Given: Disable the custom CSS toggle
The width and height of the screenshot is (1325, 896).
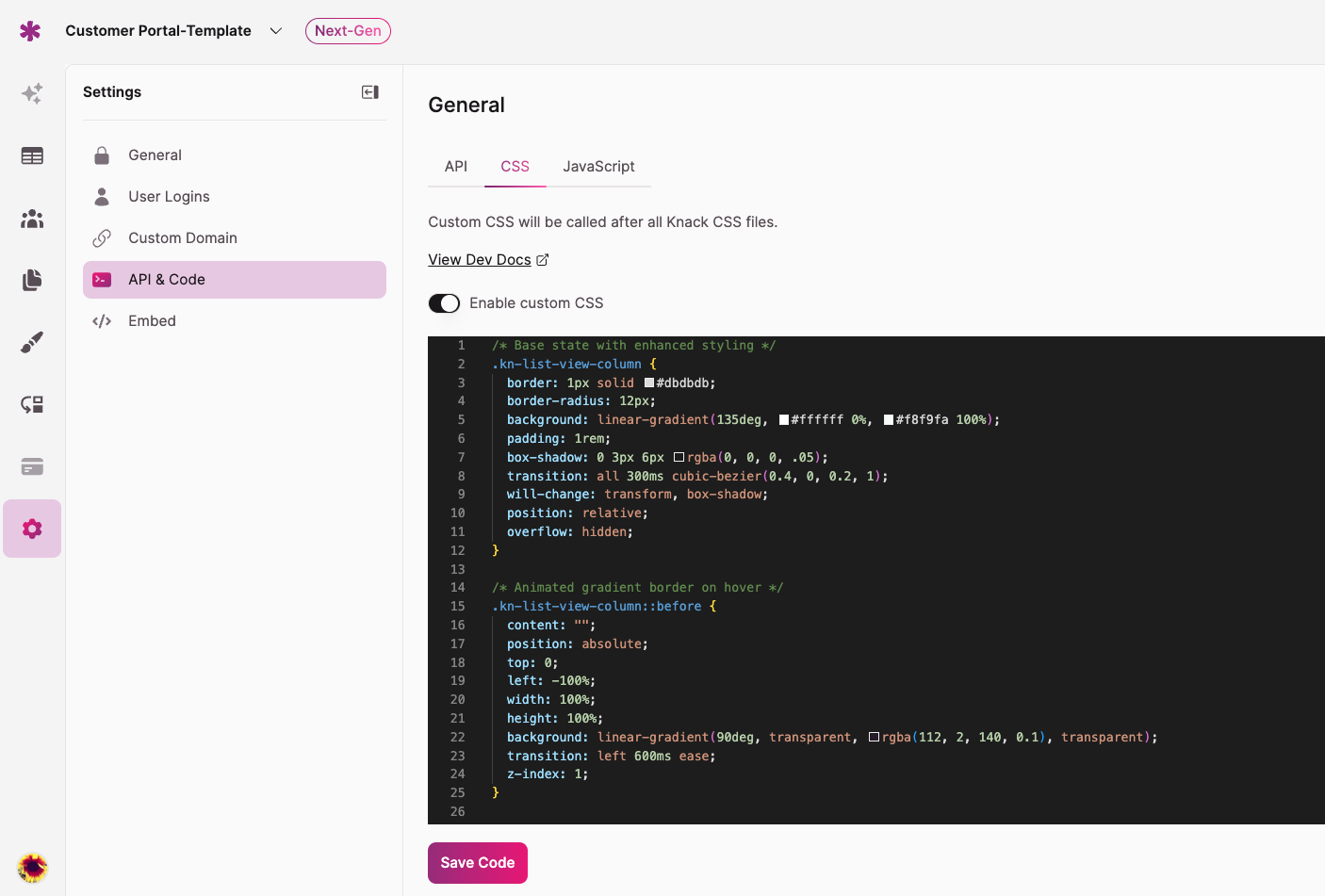Looking at the screenshot, I should tap(444, 303).
